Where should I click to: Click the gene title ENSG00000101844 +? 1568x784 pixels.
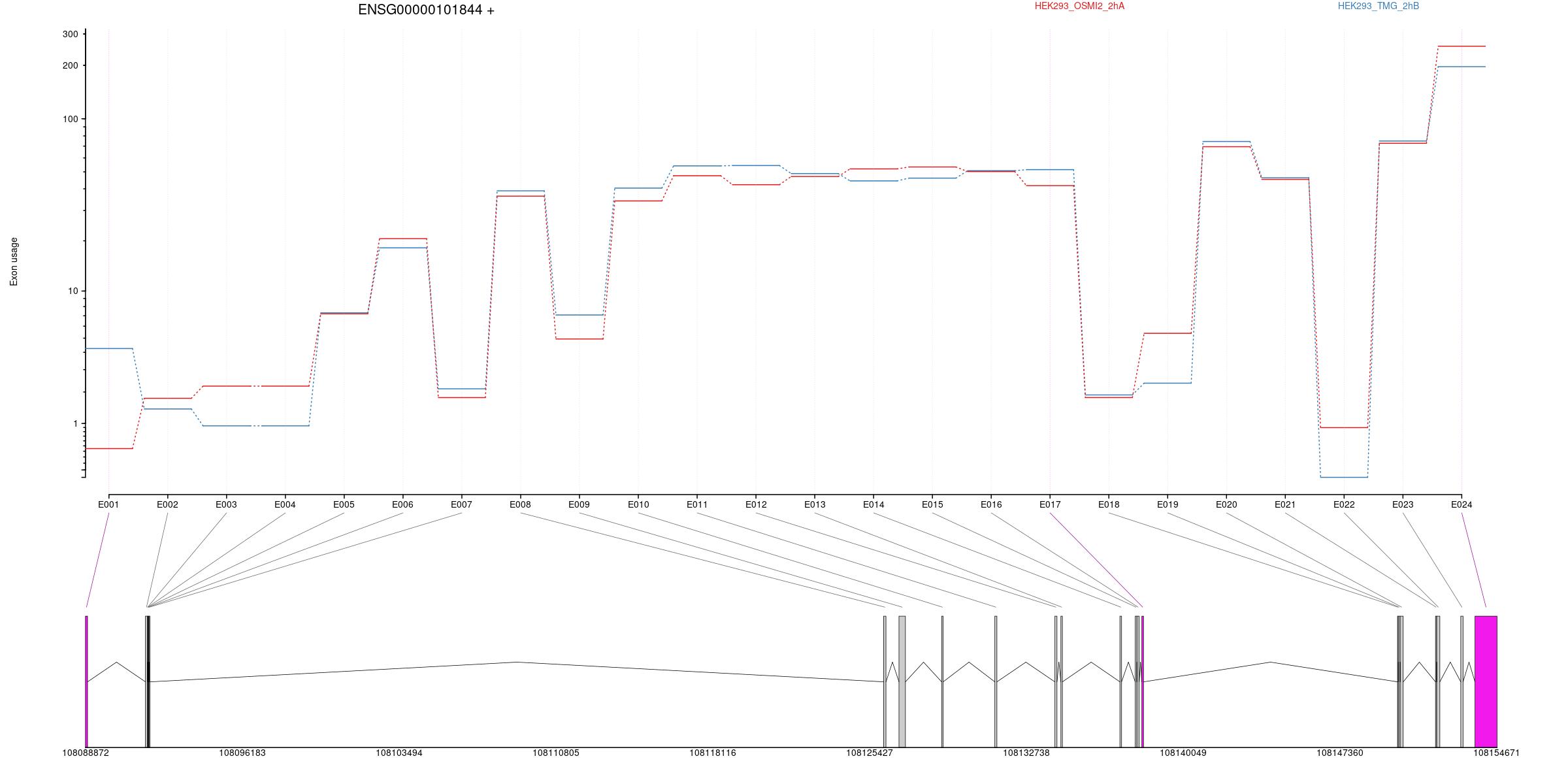(426, 10)
